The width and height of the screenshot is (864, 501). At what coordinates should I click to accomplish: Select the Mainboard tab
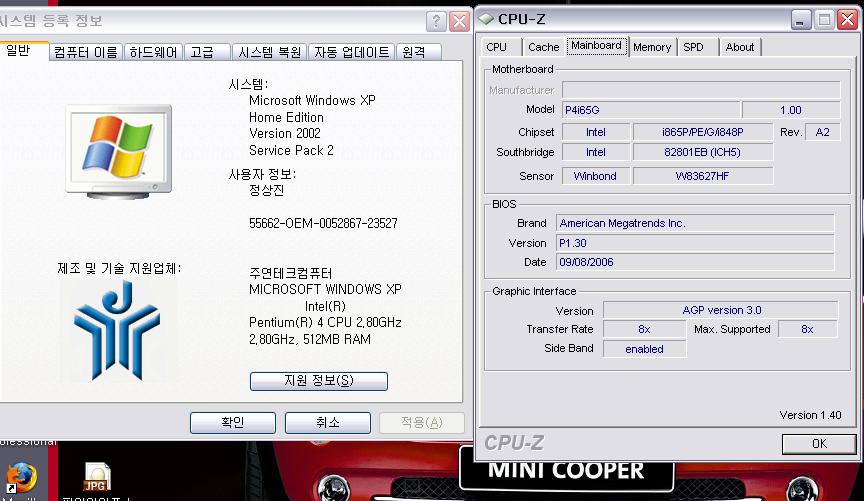tap(597, 46)
